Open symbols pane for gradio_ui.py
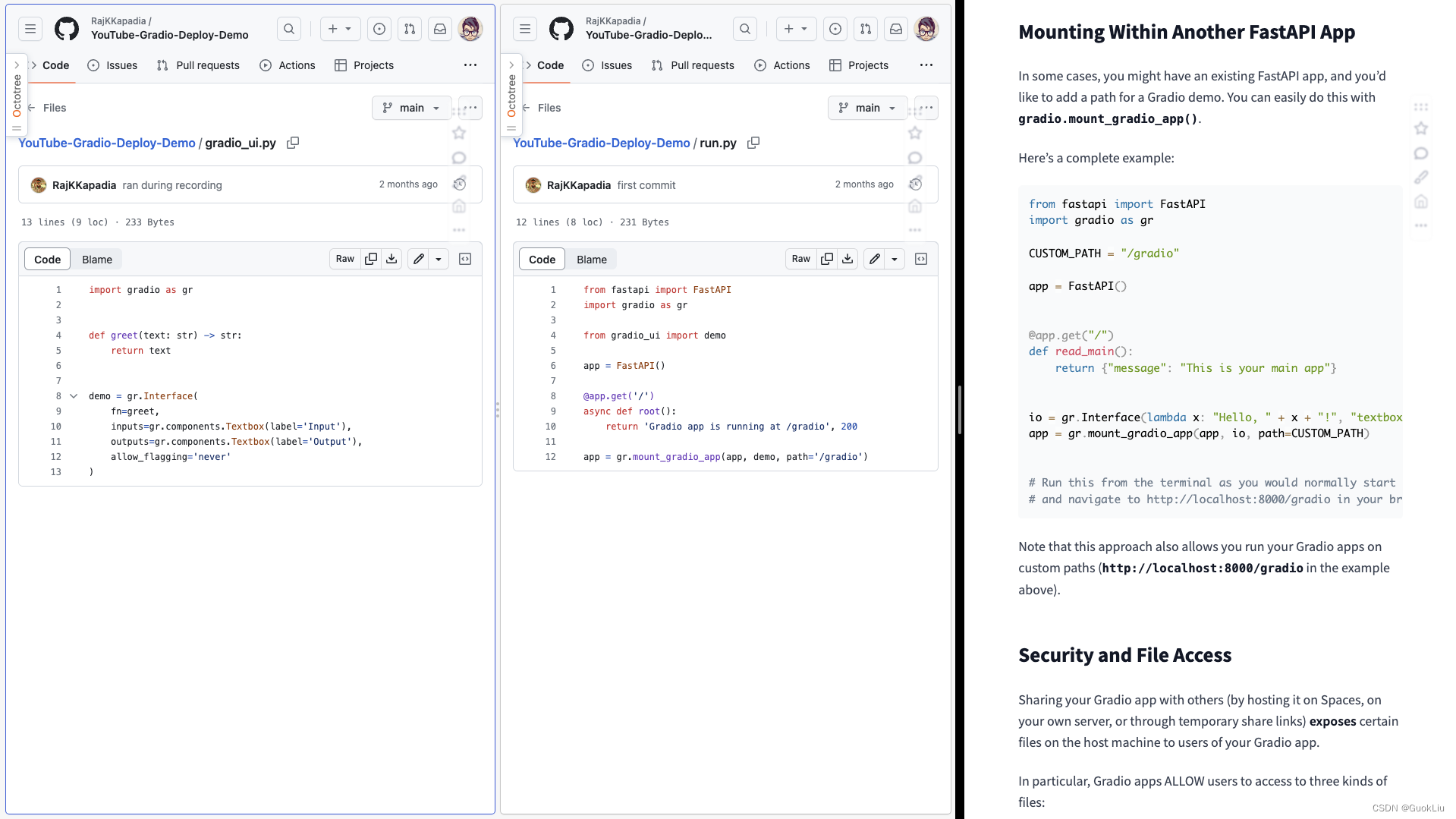The height and width of the screenshot is (819, 1456). (x=465, y=259)
